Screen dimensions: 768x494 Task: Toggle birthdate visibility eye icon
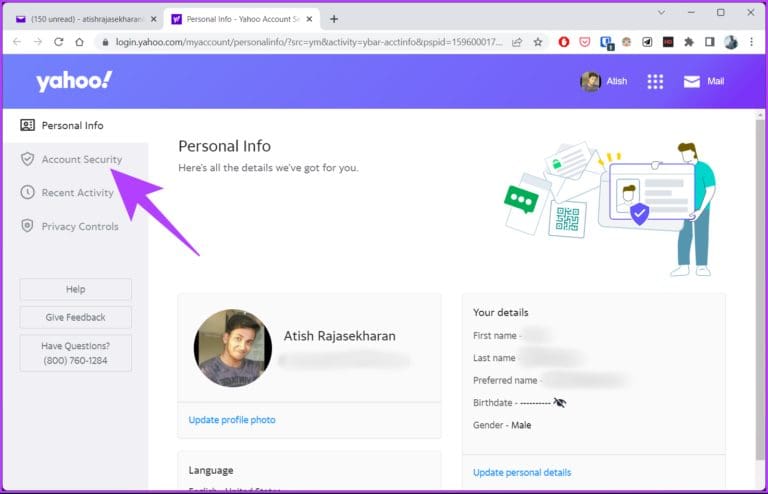click(x=559, y=402)
